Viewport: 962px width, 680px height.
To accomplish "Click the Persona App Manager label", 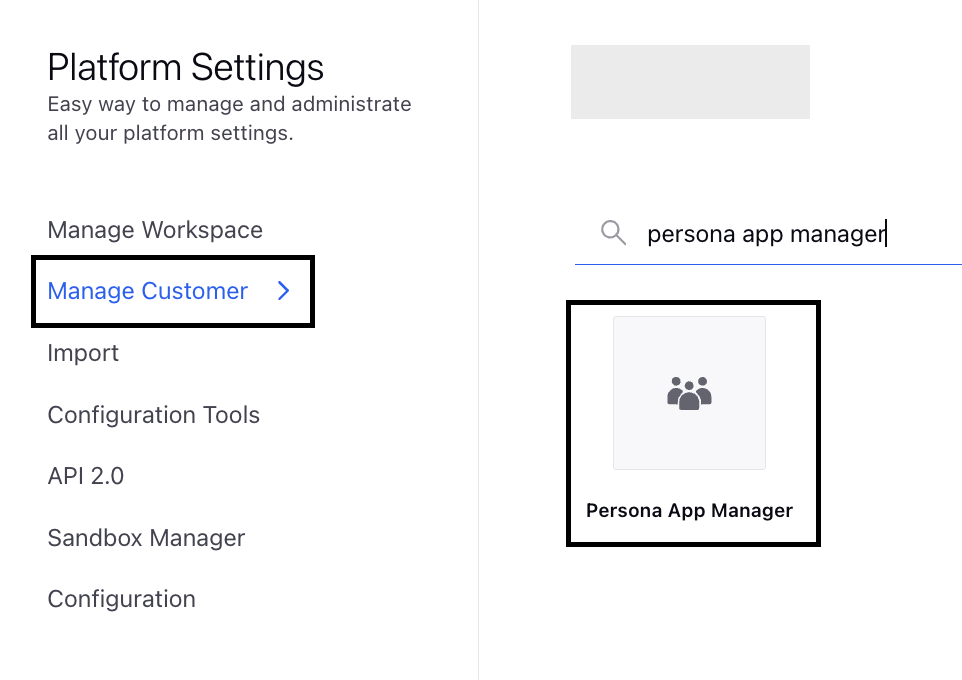I will pos(690,511).
